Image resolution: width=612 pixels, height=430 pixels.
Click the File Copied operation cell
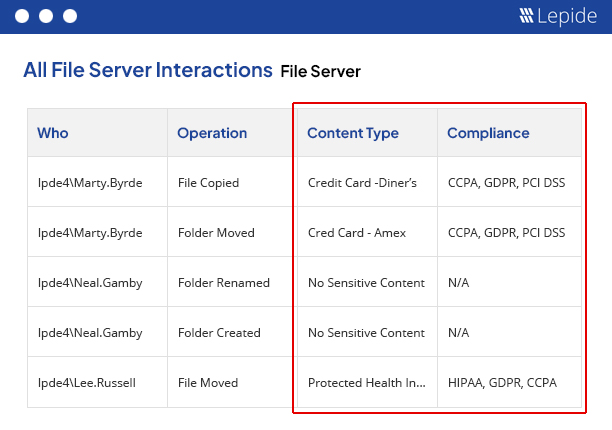pos(208,183)
